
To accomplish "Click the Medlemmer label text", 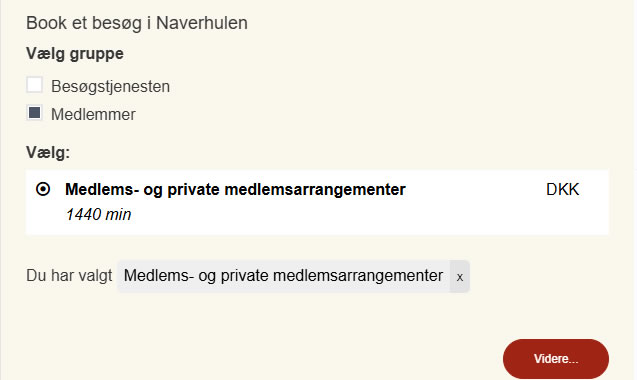I will click(93, 114).
